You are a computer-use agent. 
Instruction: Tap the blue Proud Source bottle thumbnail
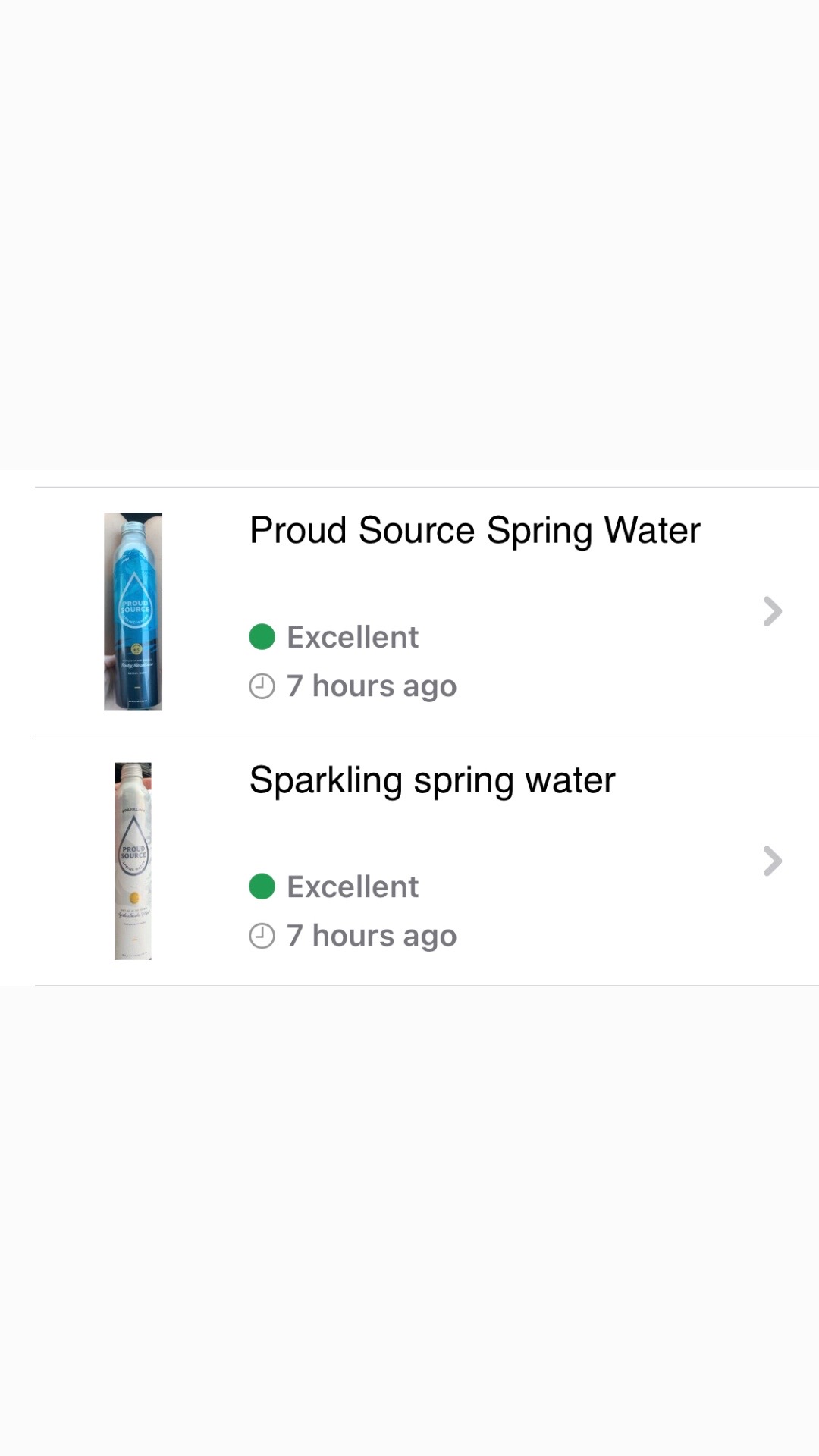tap(133, 611)
